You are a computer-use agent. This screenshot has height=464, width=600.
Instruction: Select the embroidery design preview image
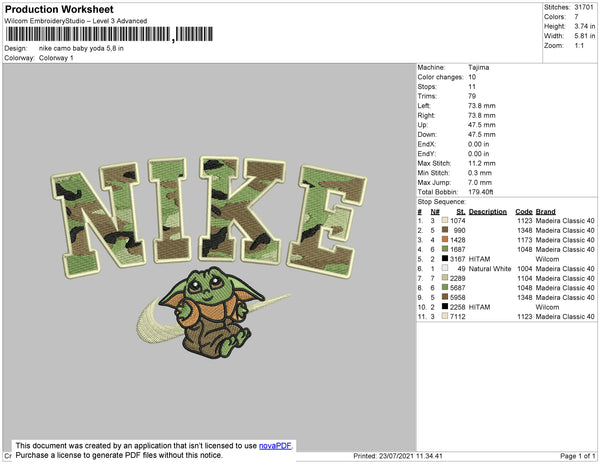click(209, 257)
